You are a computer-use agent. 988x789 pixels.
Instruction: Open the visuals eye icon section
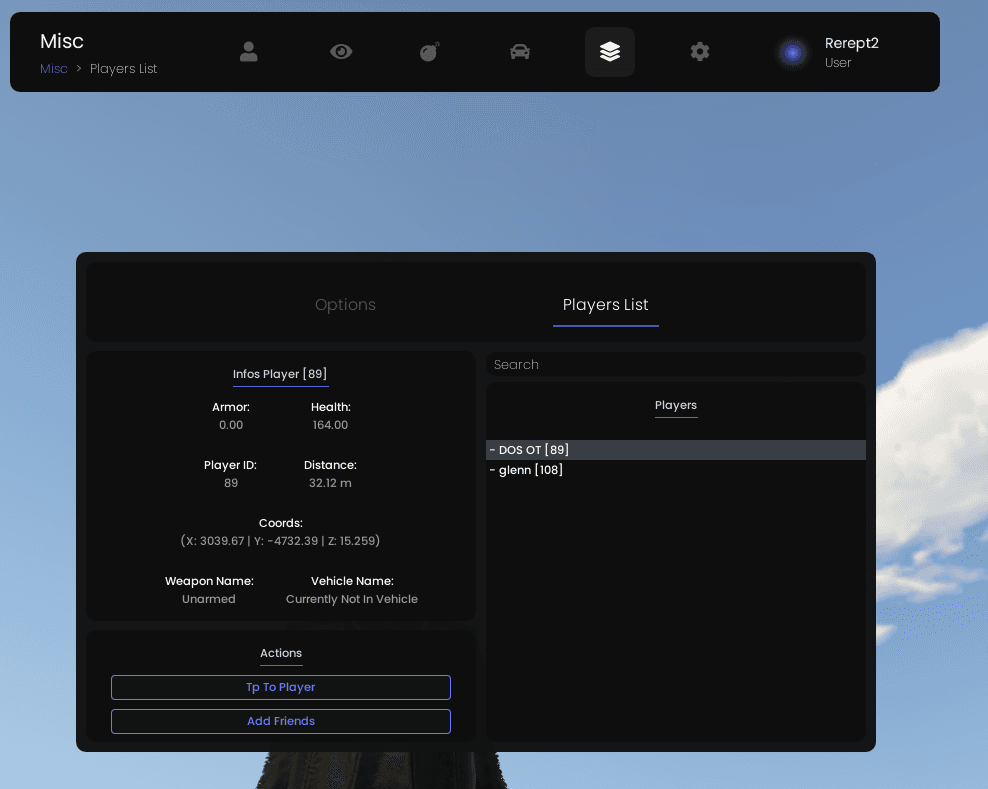[x=341, y=52]
